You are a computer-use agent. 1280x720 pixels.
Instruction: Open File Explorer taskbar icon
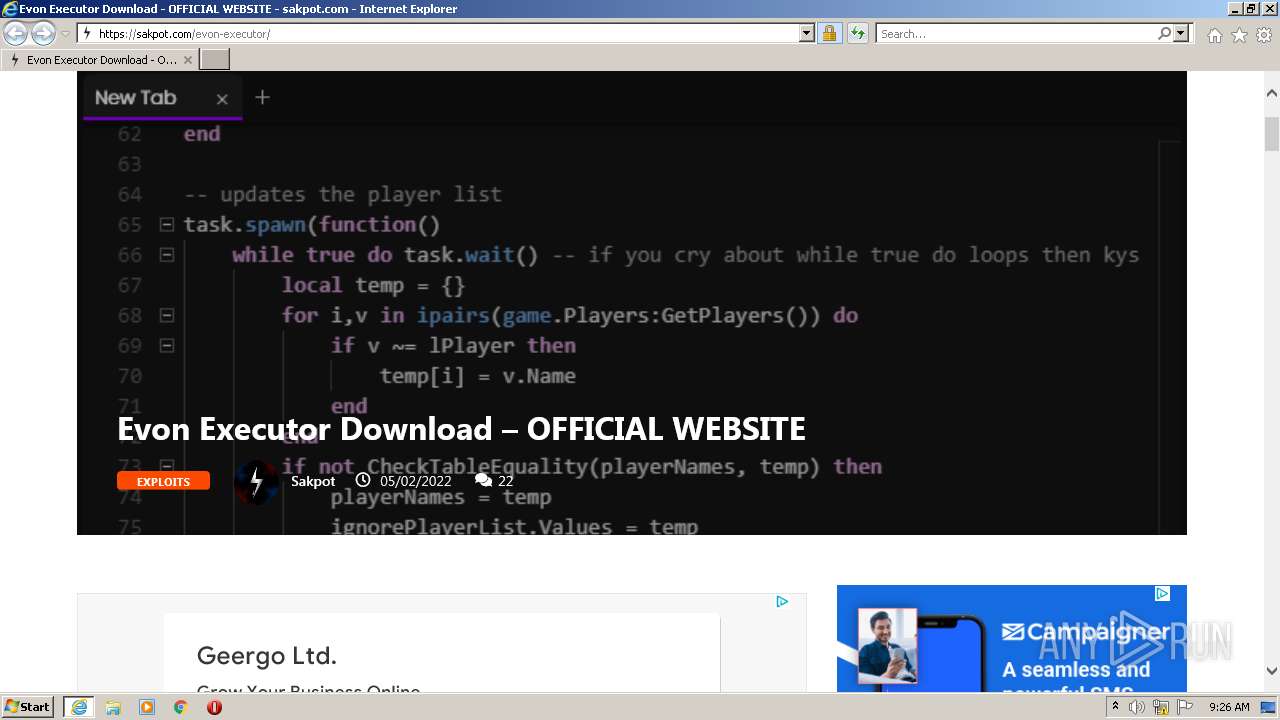click(x=113, y=707)
